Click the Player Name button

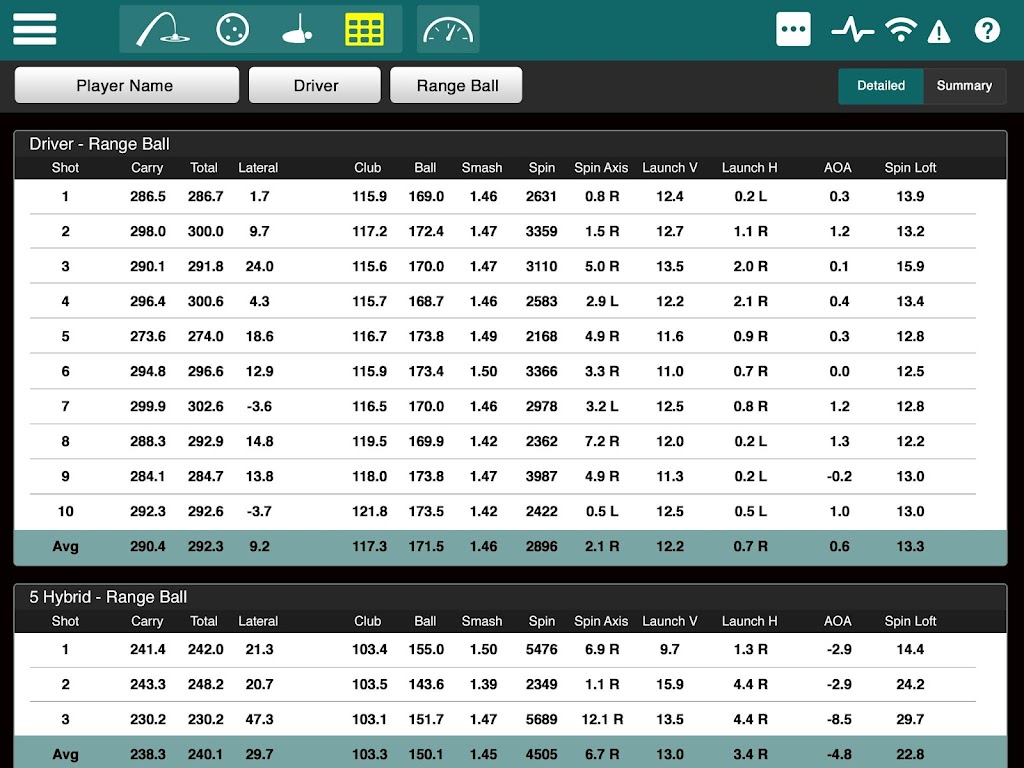[x=127, y=86]
